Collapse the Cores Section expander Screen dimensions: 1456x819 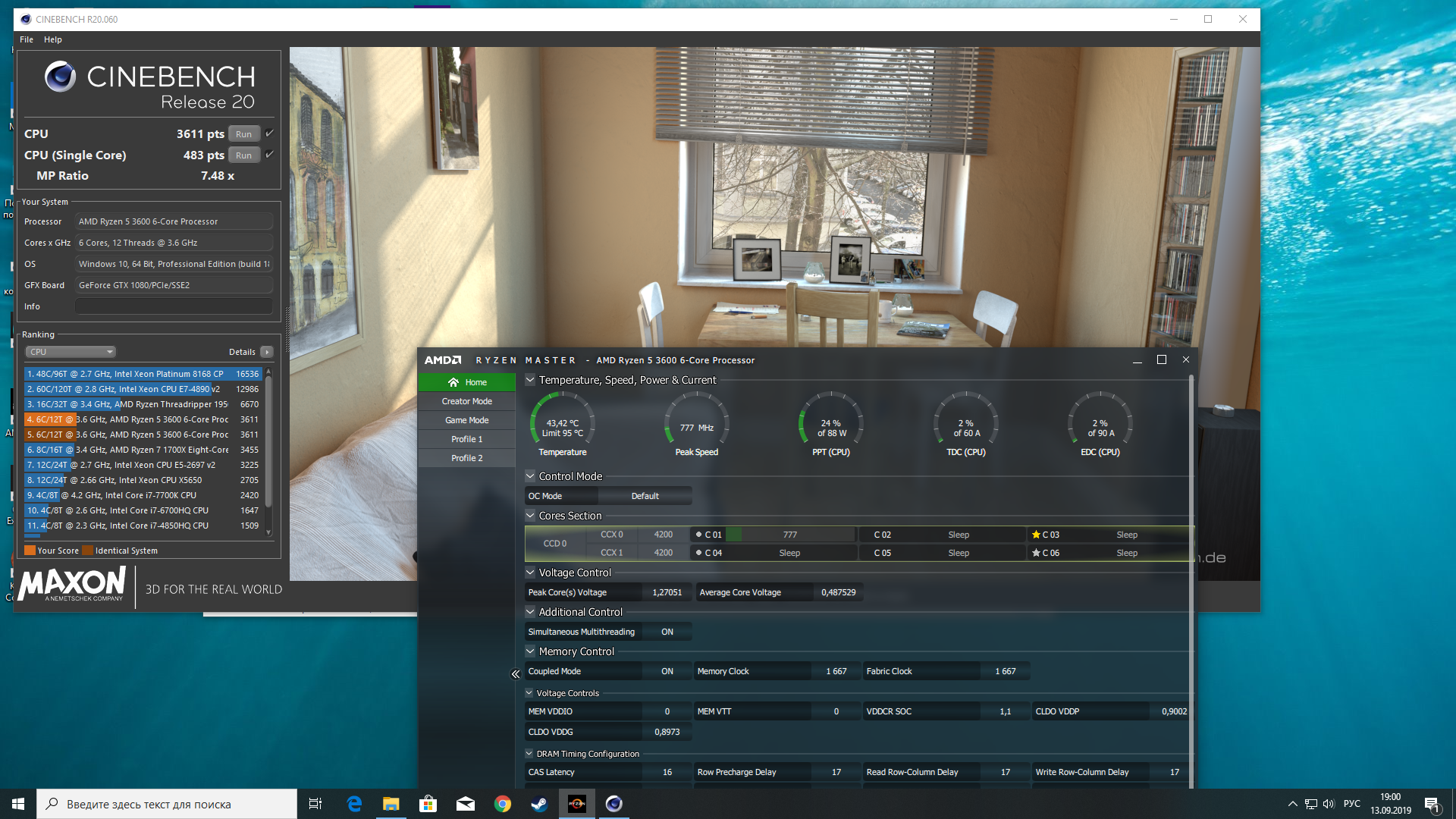pyautogui.click(x=530, y=516)
